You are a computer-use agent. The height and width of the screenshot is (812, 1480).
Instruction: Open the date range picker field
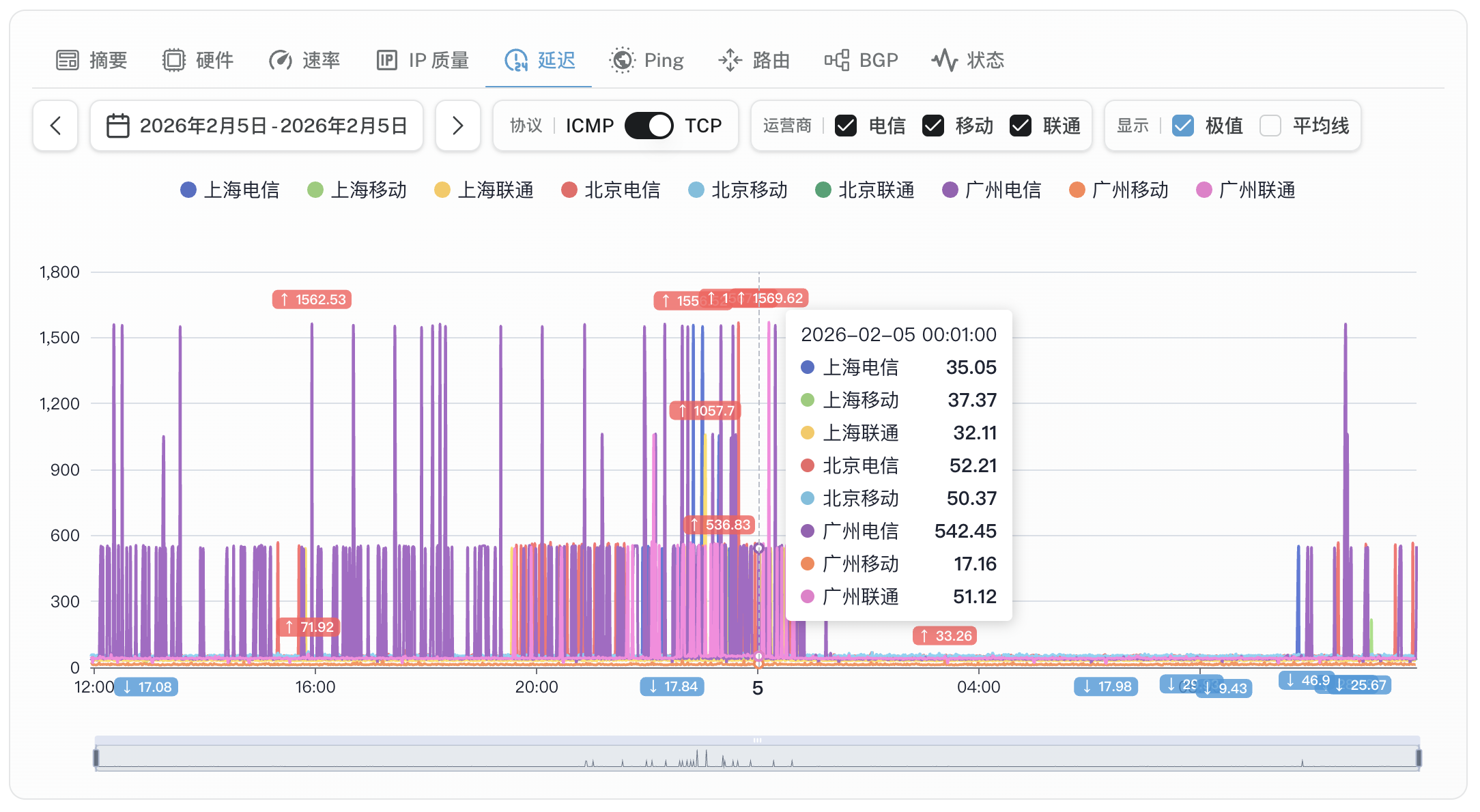273,126
